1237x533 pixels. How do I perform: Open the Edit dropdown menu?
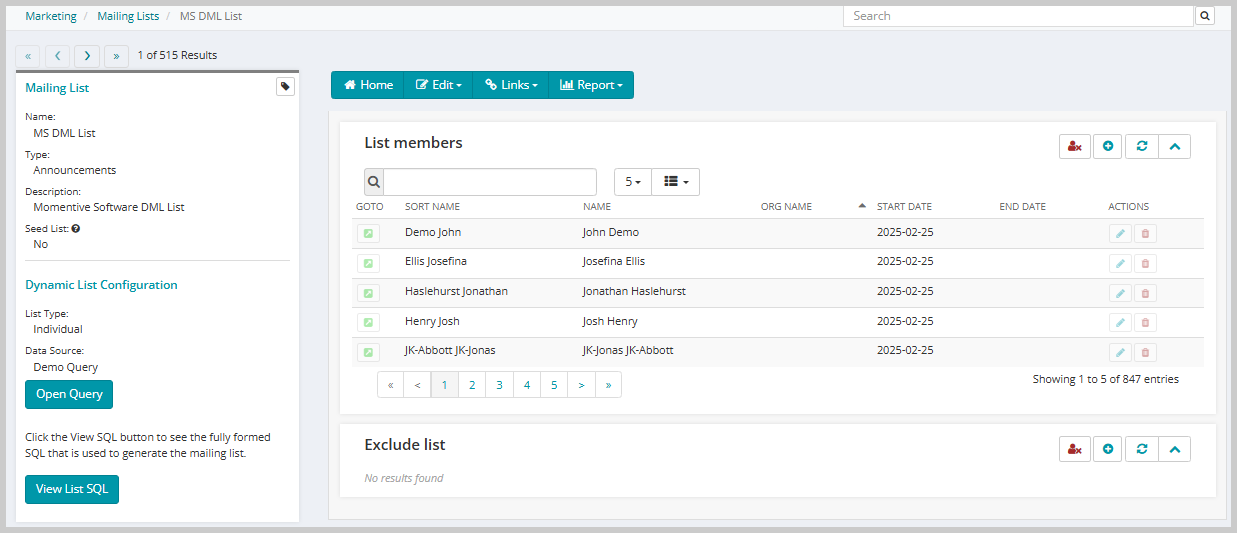[x=438, y=85]
